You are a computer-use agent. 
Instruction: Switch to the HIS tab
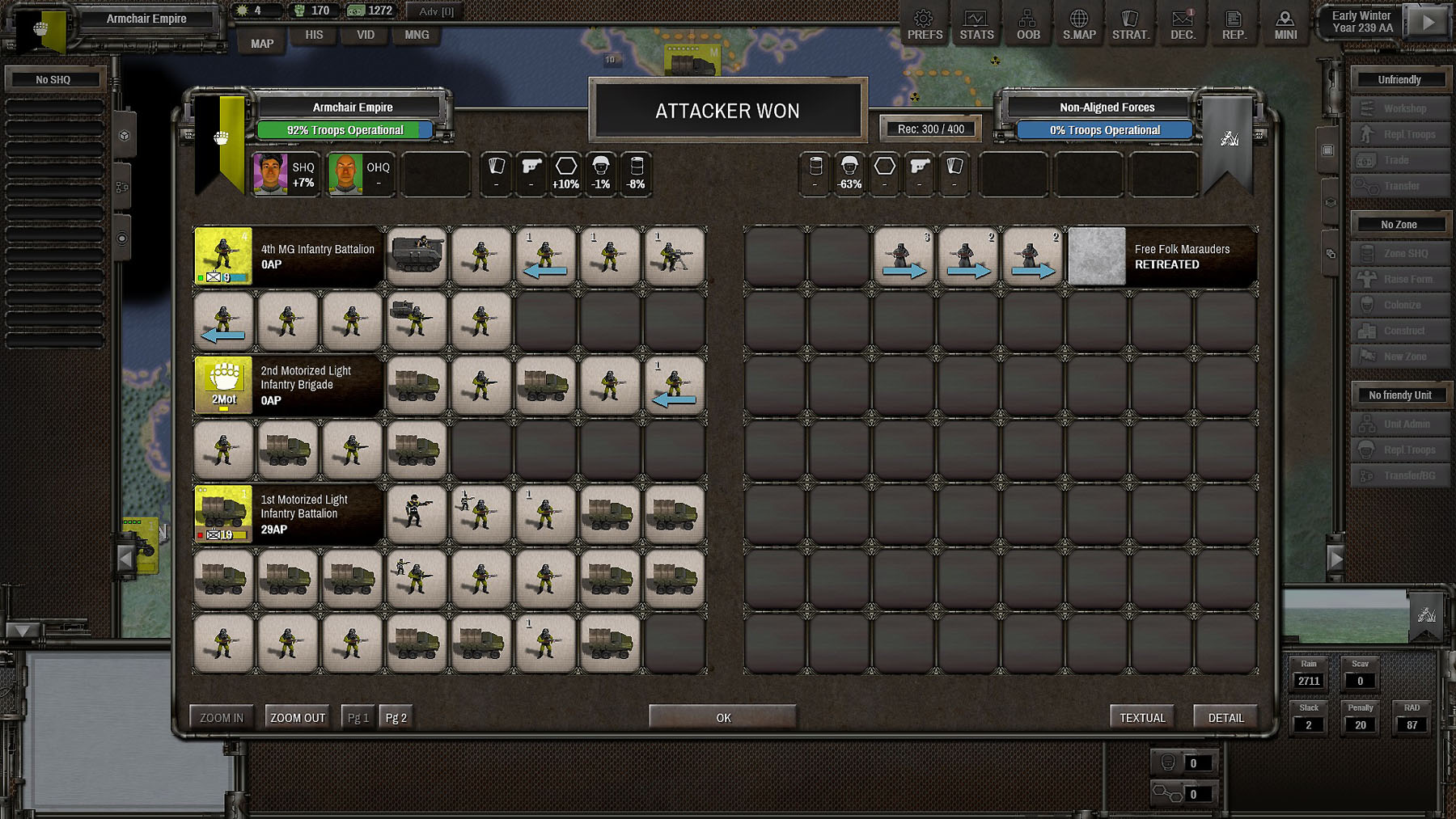[x=314, y=35]
